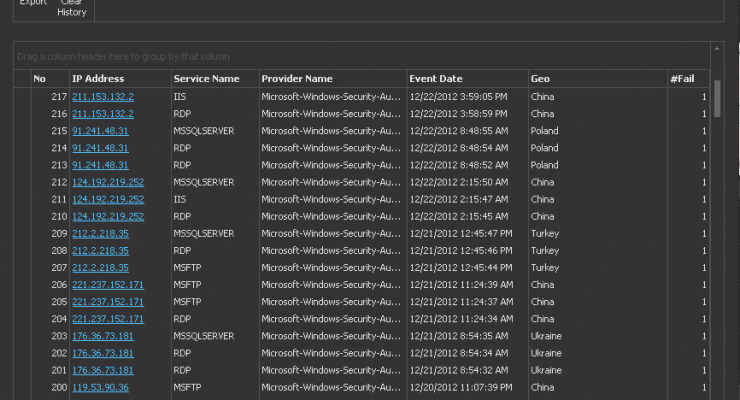Click the Export button
This screenshot has height=400, width=740.
33,4
